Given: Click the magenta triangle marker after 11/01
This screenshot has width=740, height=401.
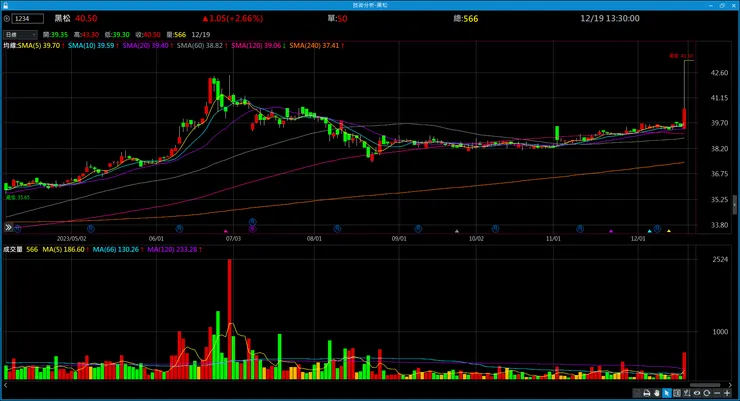Looking at the screenshot, I should point(611,231).
